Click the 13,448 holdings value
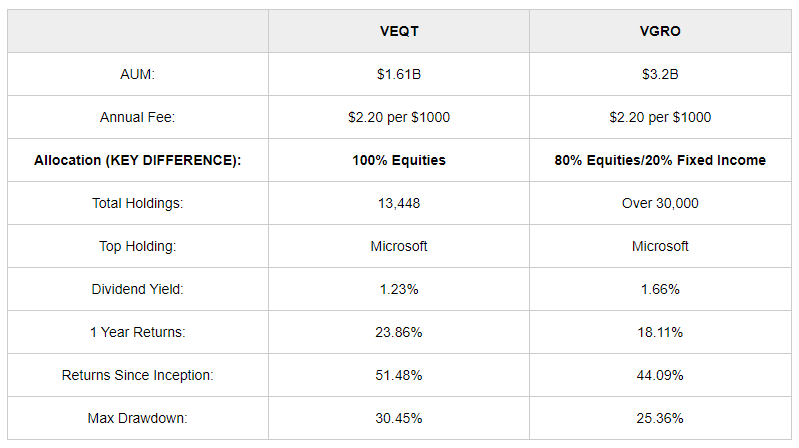 [x=398, y=203]
